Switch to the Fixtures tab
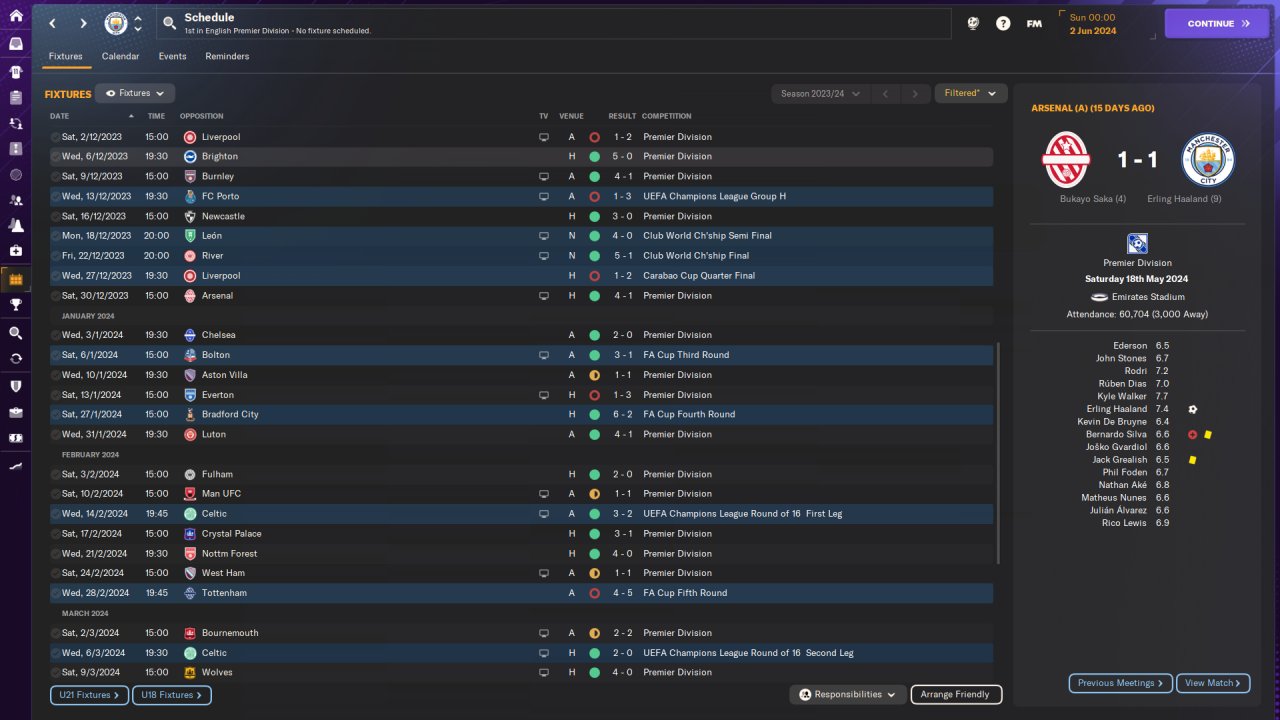Screen dimensions: 1280x720 point(66,56)
